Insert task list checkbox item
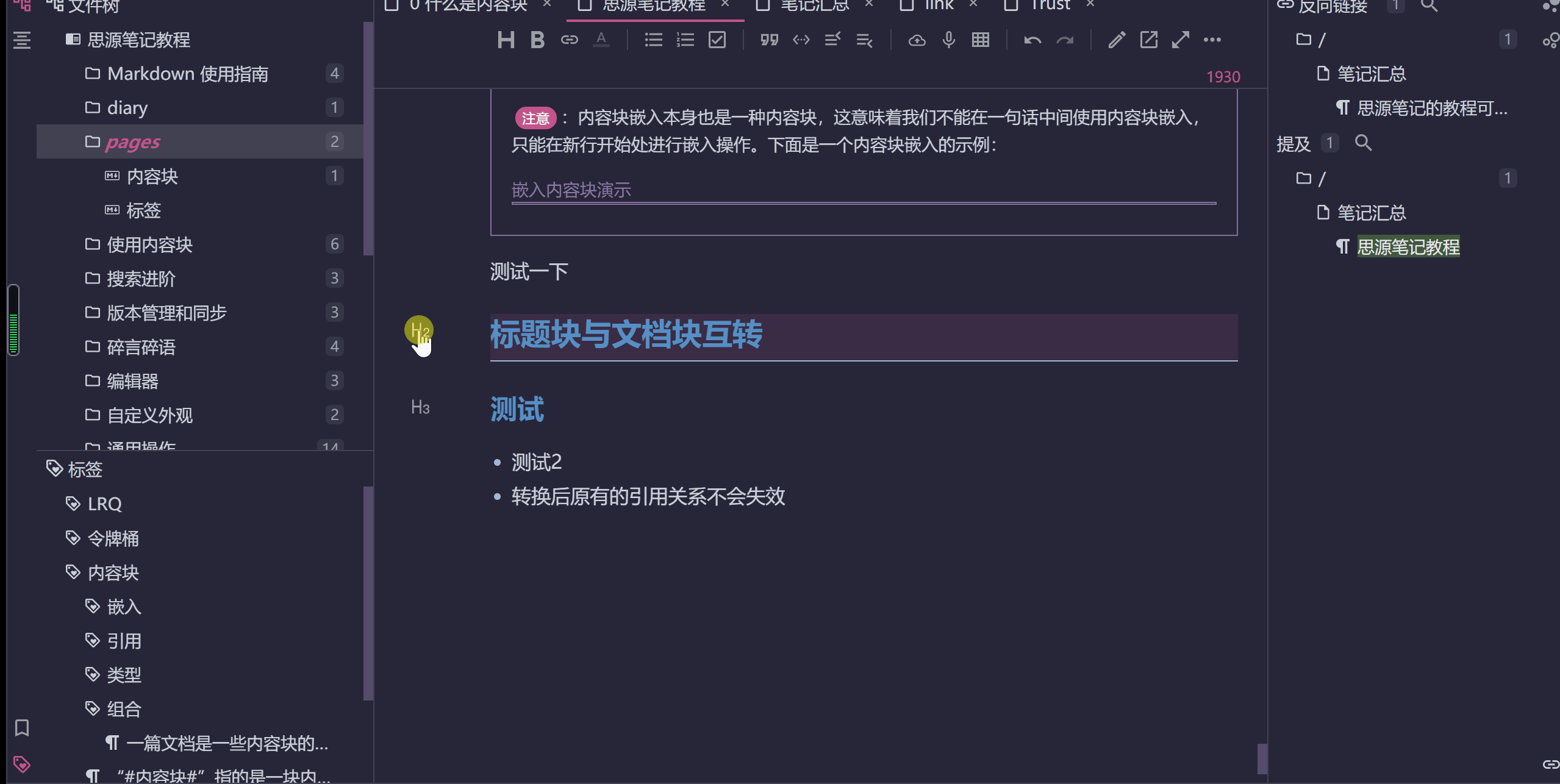Screen dimensions: 1560x784 click(717, 40)
